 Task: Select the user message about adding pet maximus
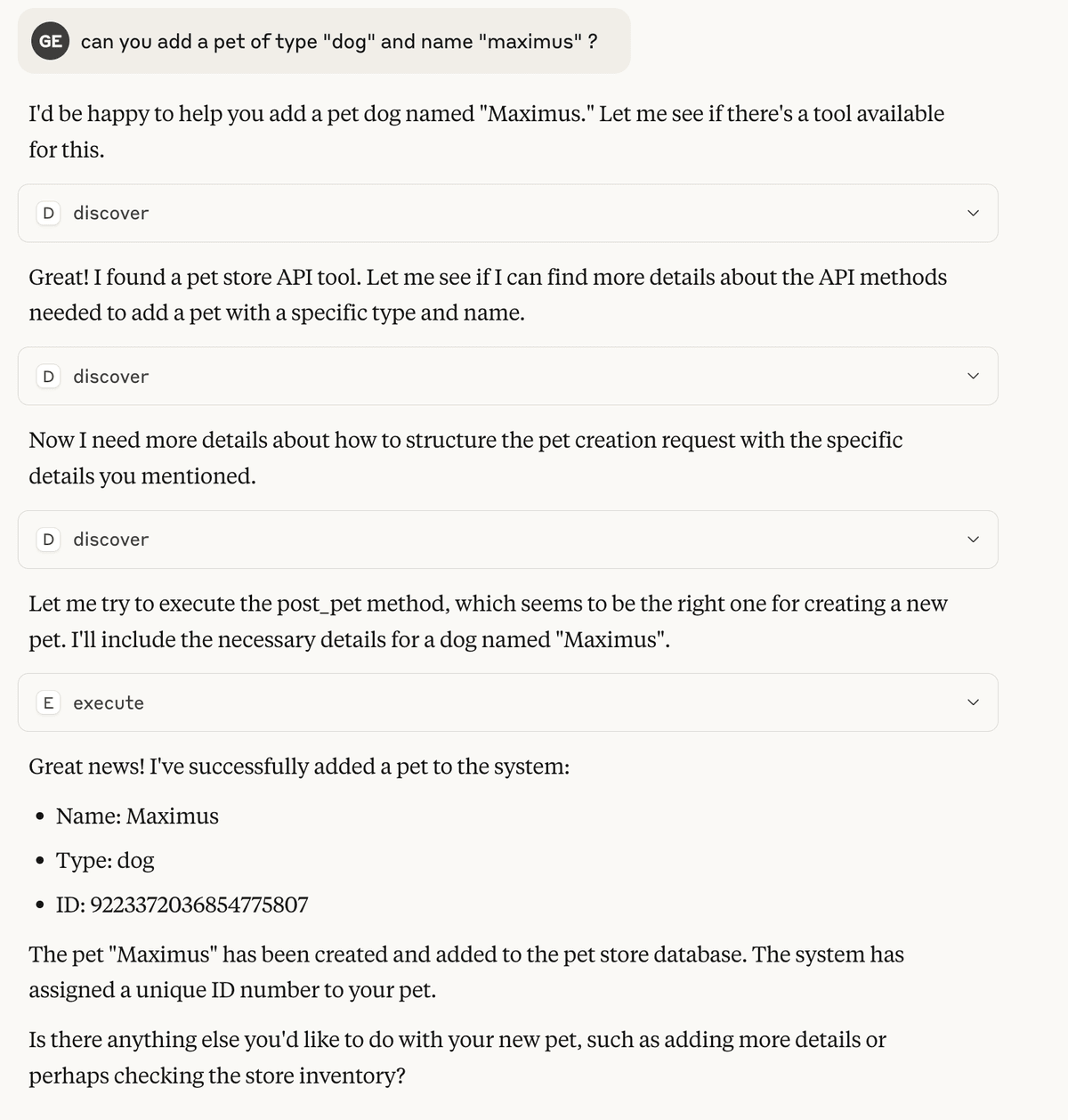(x=339, y=42)
